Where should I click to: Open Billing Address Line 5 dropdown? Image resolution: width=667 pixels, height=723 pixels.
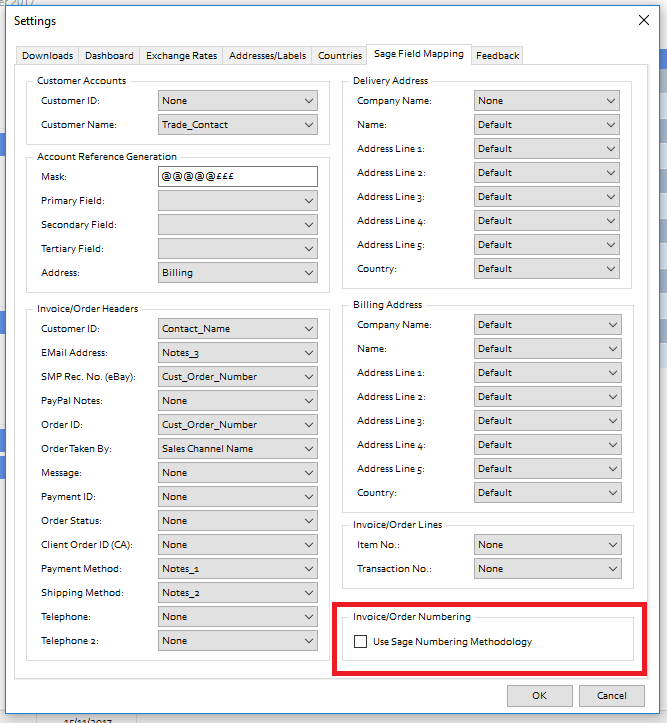548,468
